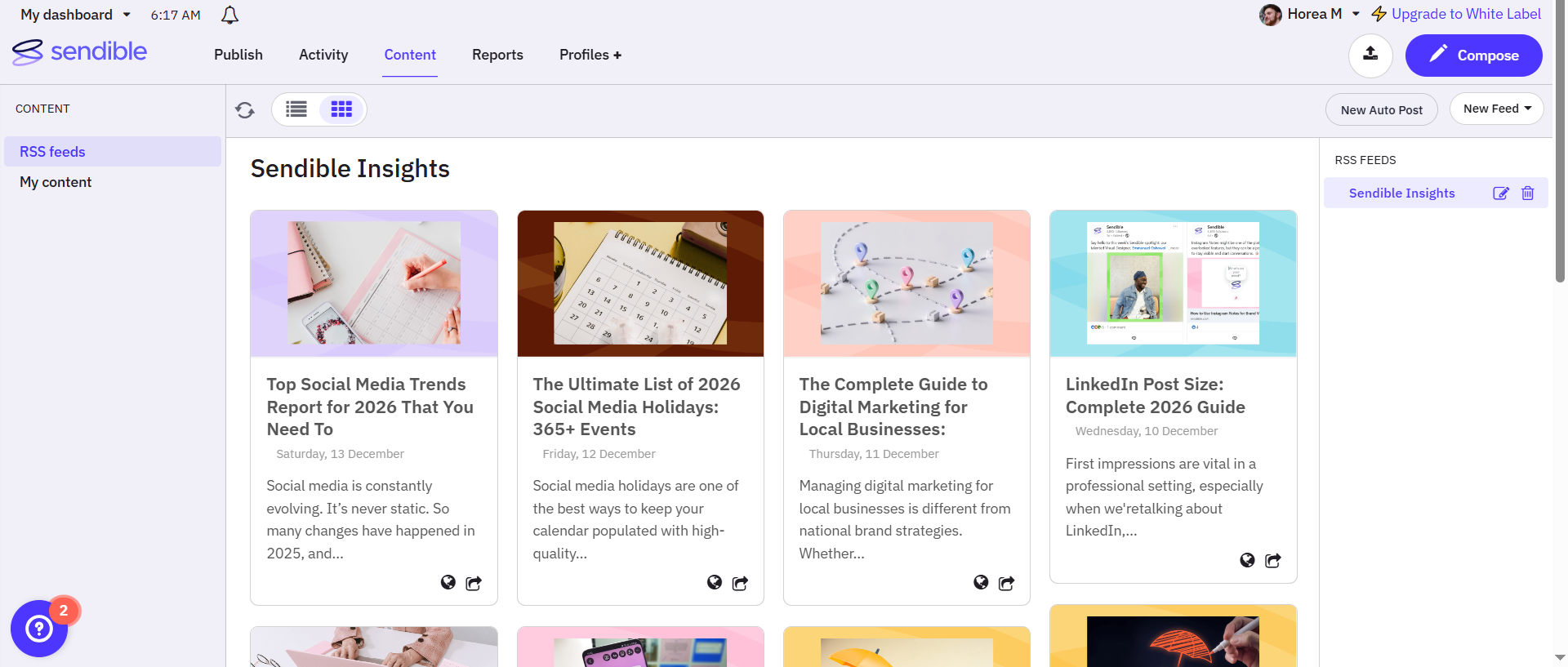Go to the Reports tab
The width and height of the screenshot is (1568, 667).
coord(497,55)
